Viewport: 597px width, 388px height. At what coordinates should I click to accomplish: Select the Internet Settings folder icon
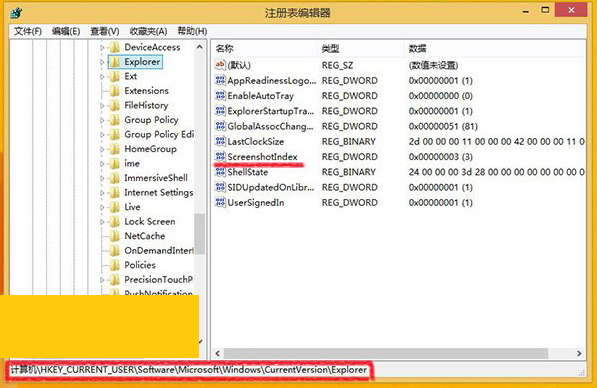pos(115,192)
